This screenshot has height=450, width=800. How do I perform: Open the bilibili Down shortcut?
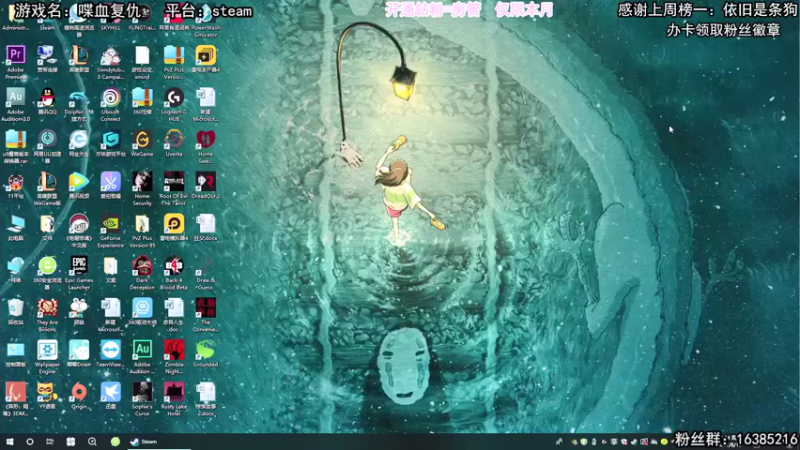[79, 356]
